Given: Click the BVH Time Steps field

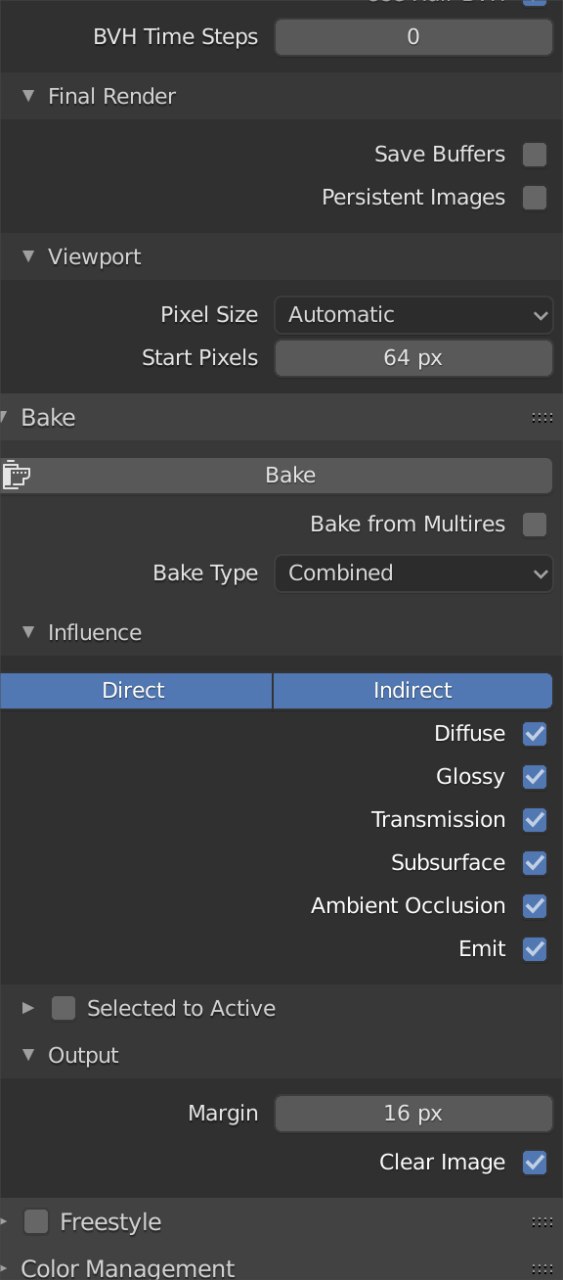Looking at the screenshot, I should 413,37.
